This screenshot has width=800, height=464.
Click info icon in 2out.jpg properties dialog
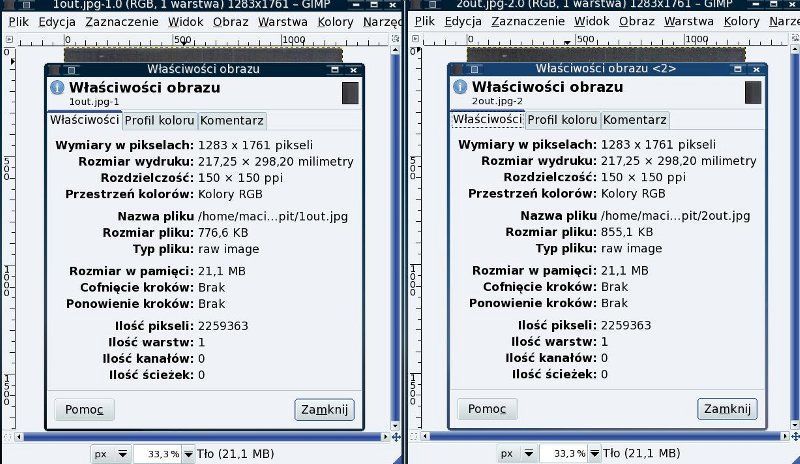click(460, 87)
